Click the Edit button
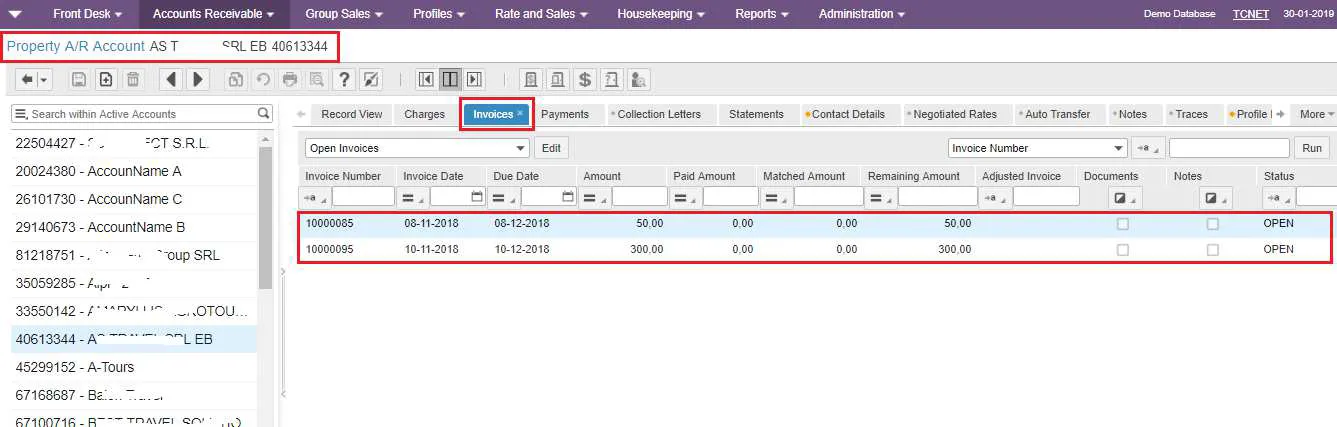Image resolution: width=1337 pixels, height=427 pixels. coord(551,148)
